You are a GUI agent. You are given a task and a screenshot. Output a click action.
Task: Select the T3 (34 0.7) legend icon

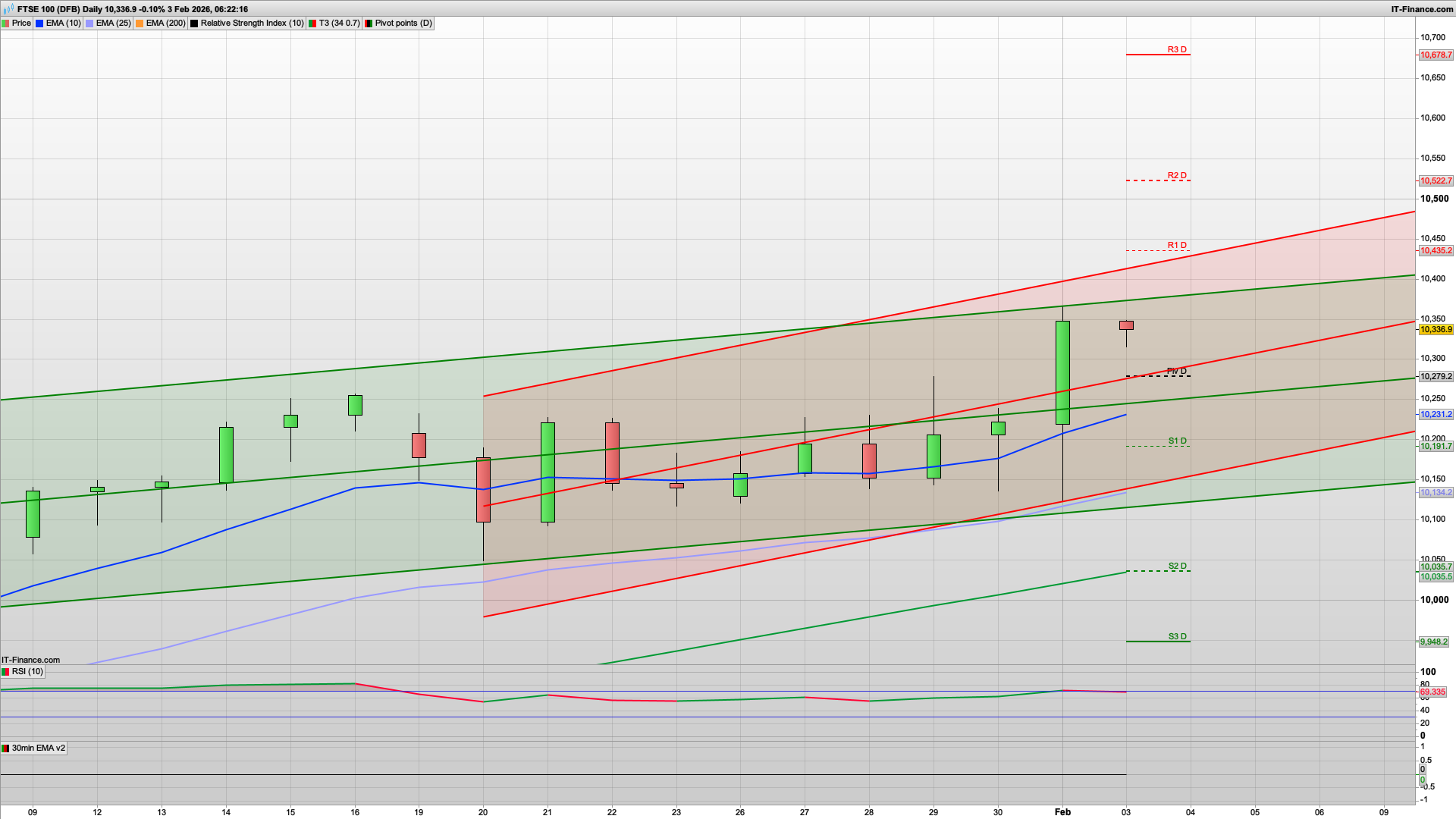pos(312,24)
